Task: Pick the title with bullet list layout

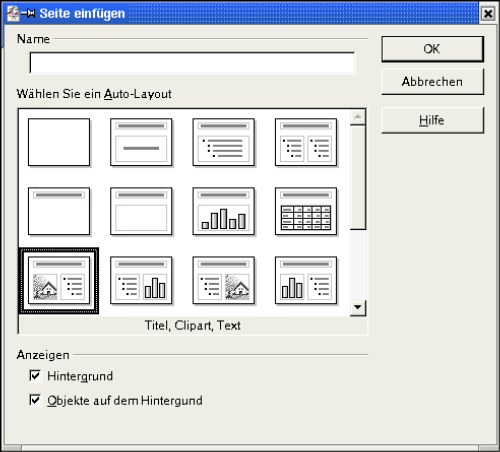Action: pos(224,142)
